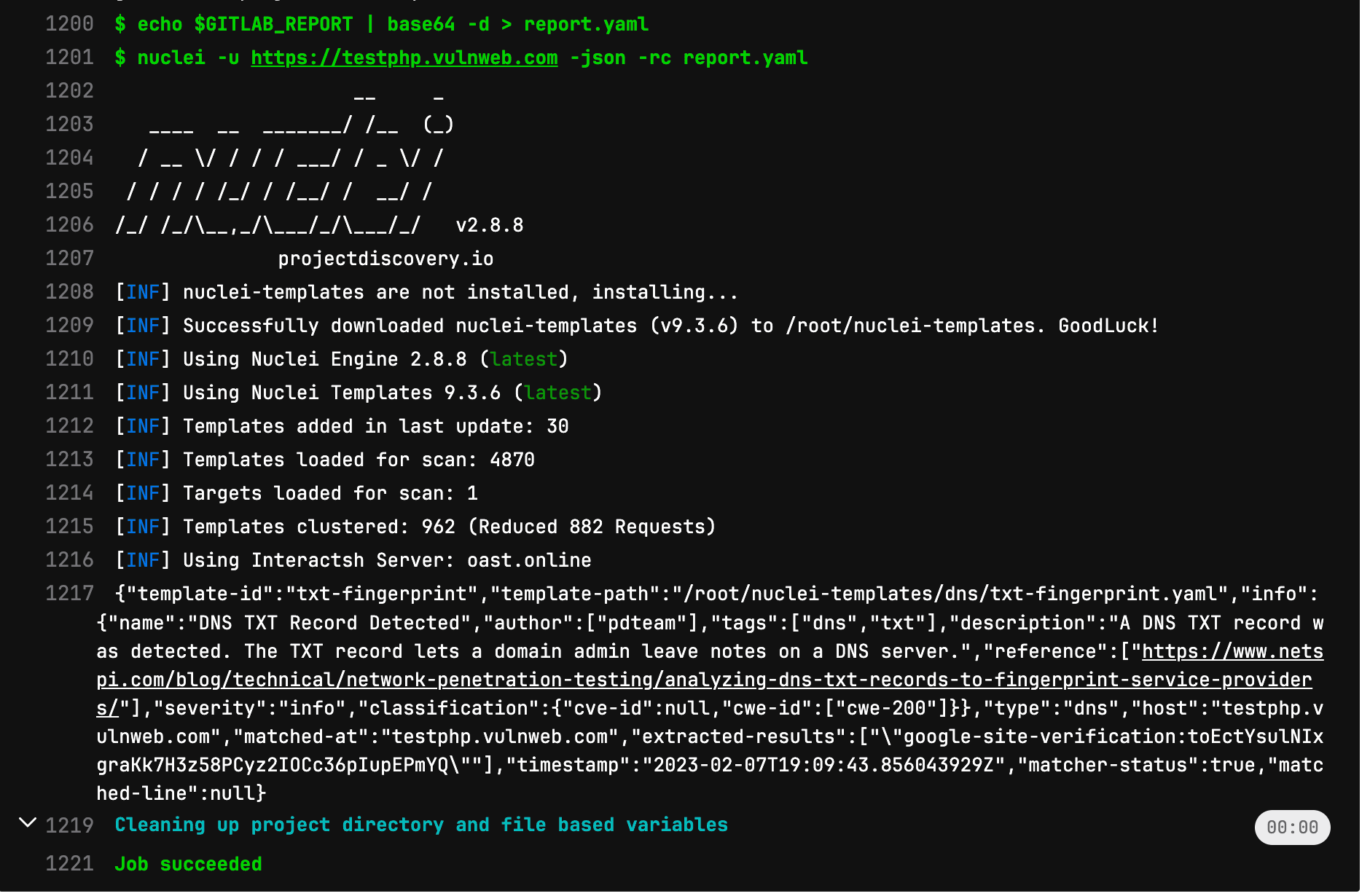Click the 00:00 section duration badge
The height and width of the screenshot is (896, 1370).
1292,828
